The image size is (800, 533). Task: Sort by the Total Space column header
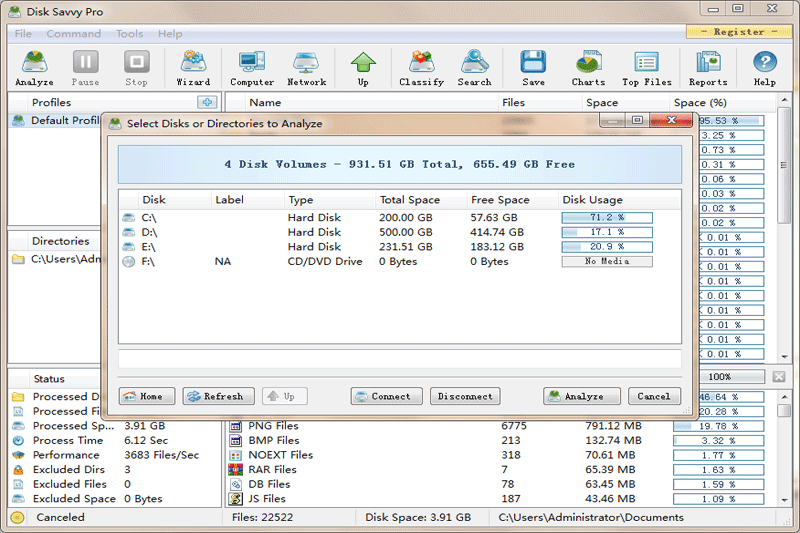click(421, 200)
